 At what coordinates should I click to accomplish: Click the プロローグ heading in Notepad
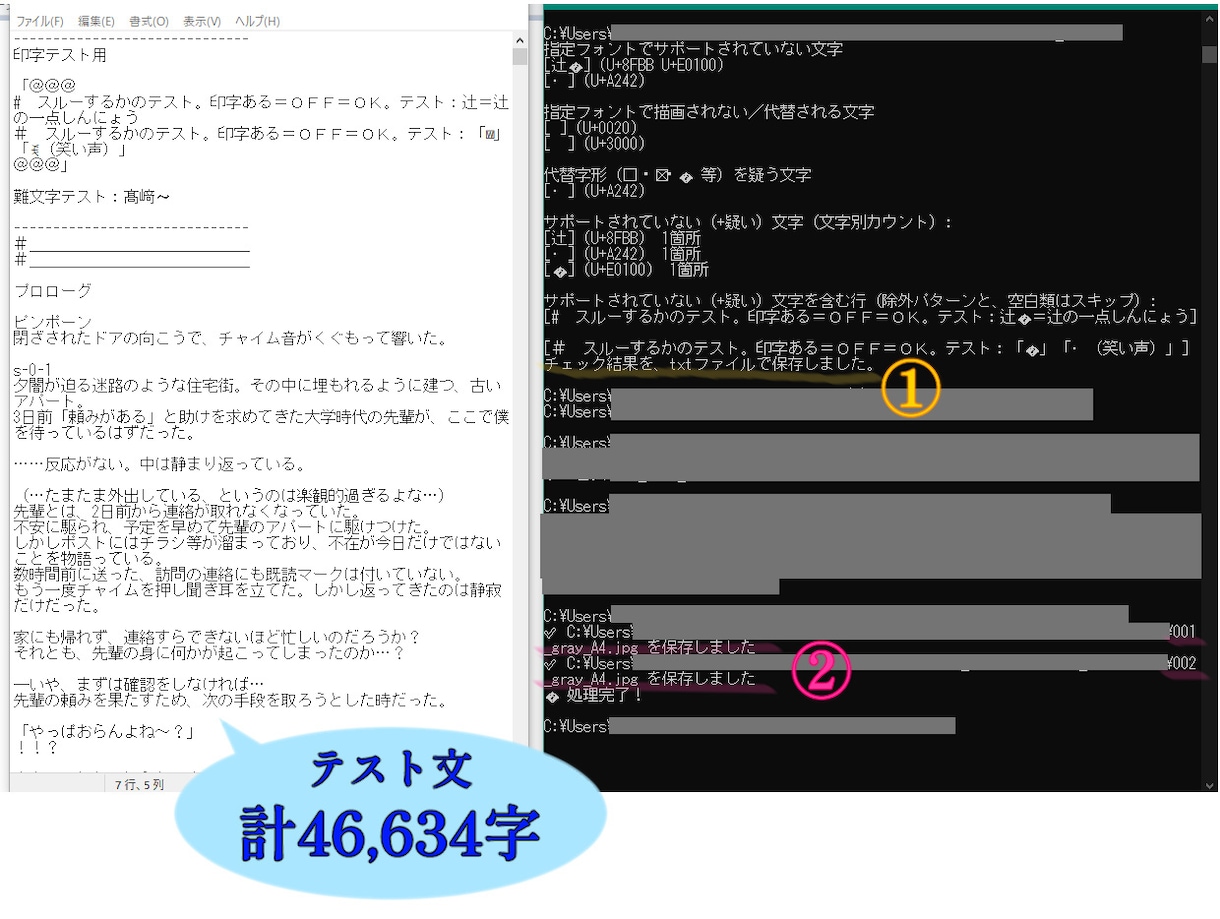click(53, 291)
